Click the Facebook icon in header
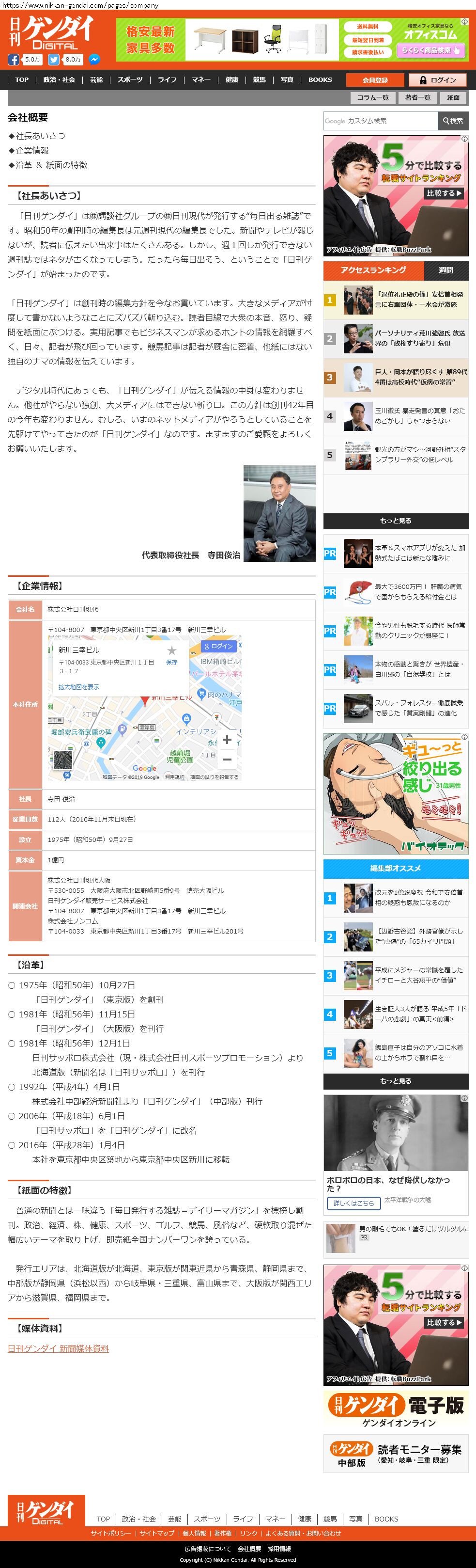 pos(14,60)
